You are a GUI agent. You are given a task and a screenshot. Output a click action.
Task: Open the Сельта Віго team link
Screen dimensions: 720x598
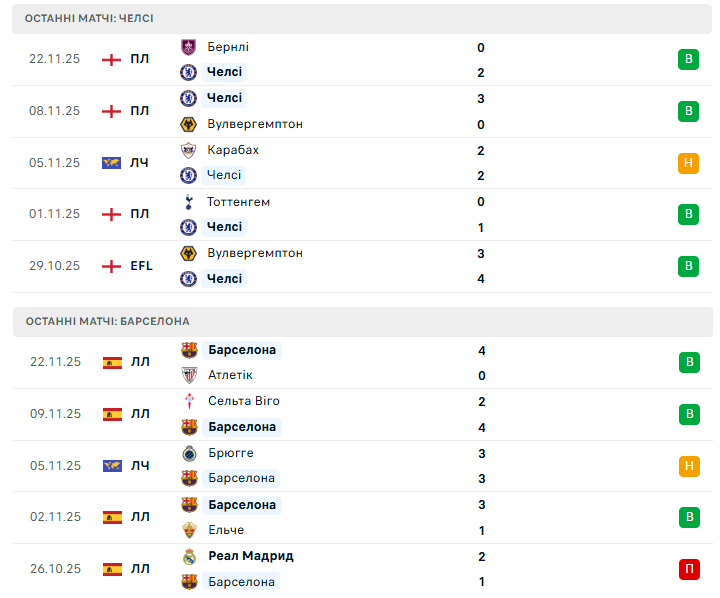244,401
